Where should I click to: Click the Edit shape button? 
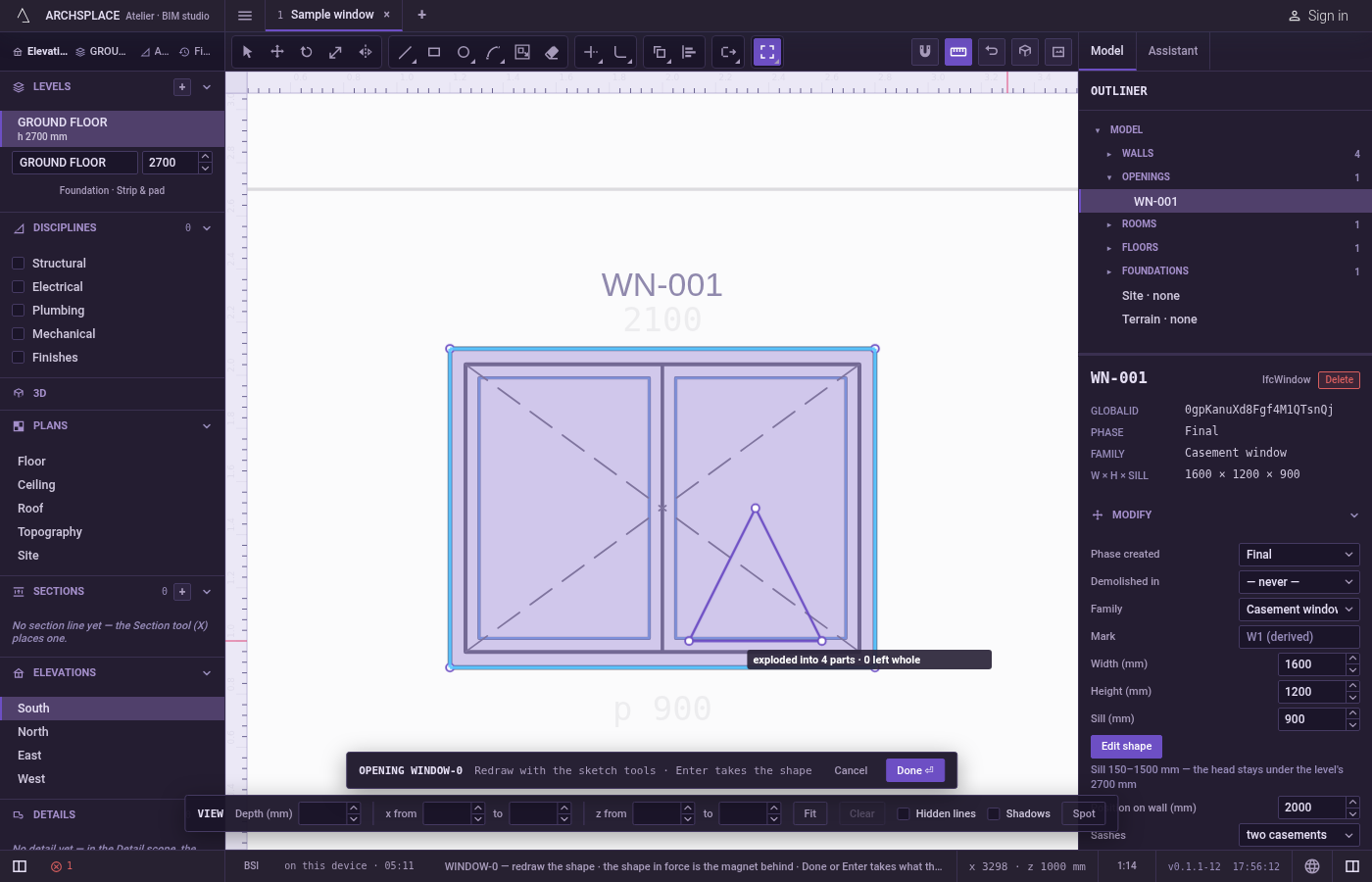1126,747
